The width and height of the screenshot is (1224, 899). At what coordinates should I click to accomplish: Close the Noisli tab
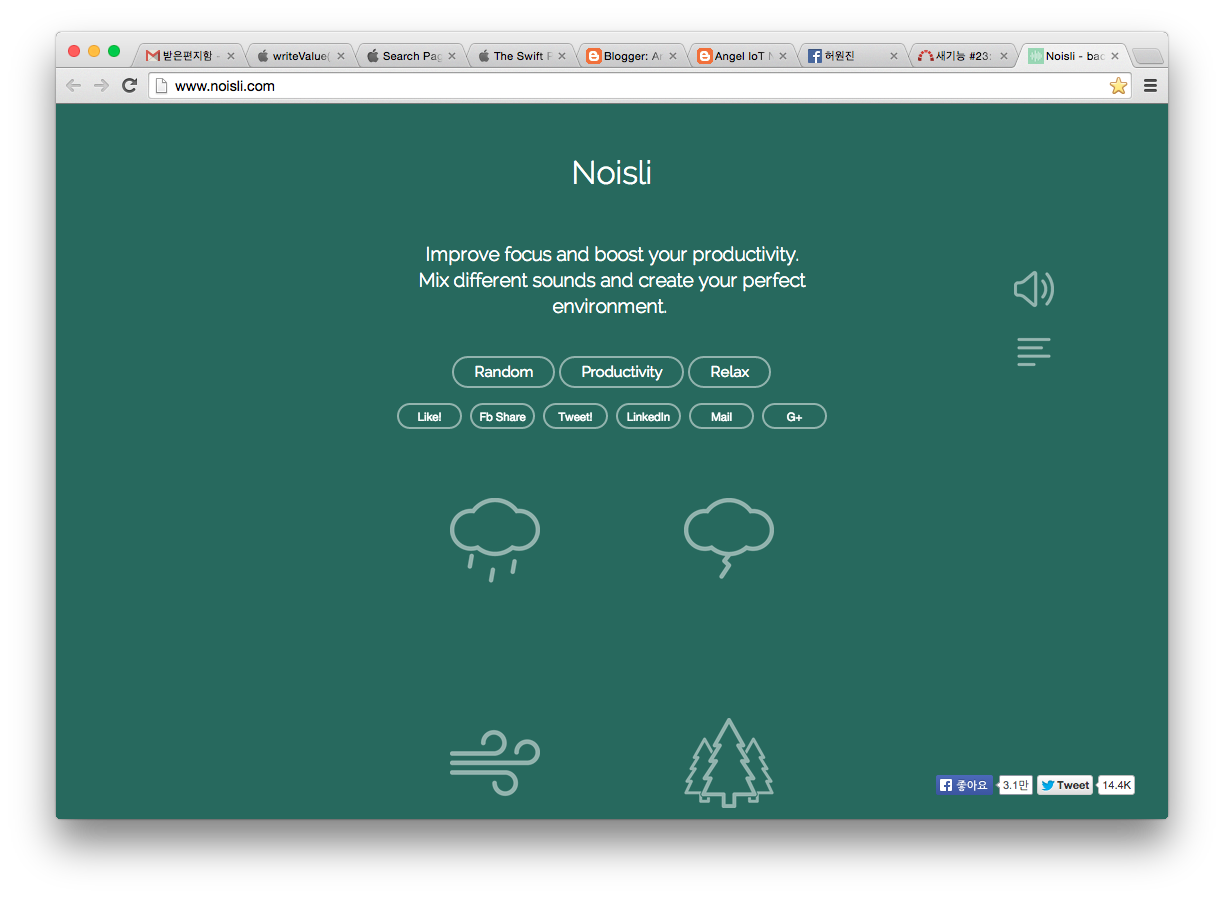[x=1115, y=56]
